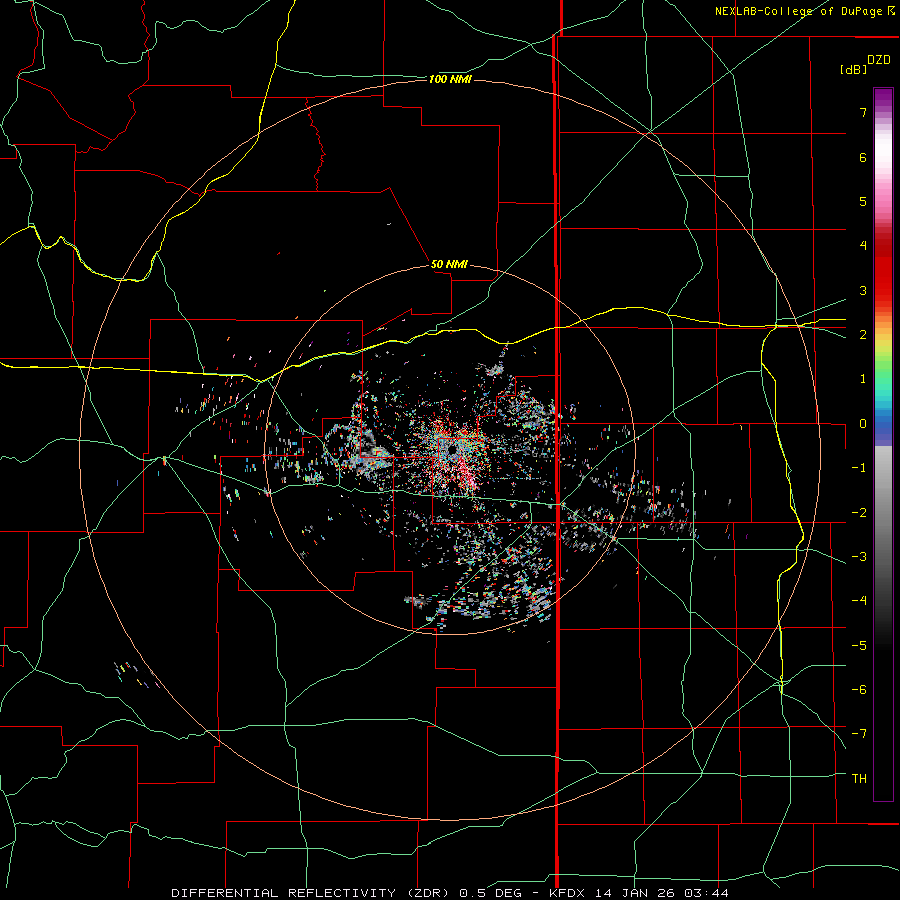Click the 50 NMI range ring label

[x=449, y=264]
